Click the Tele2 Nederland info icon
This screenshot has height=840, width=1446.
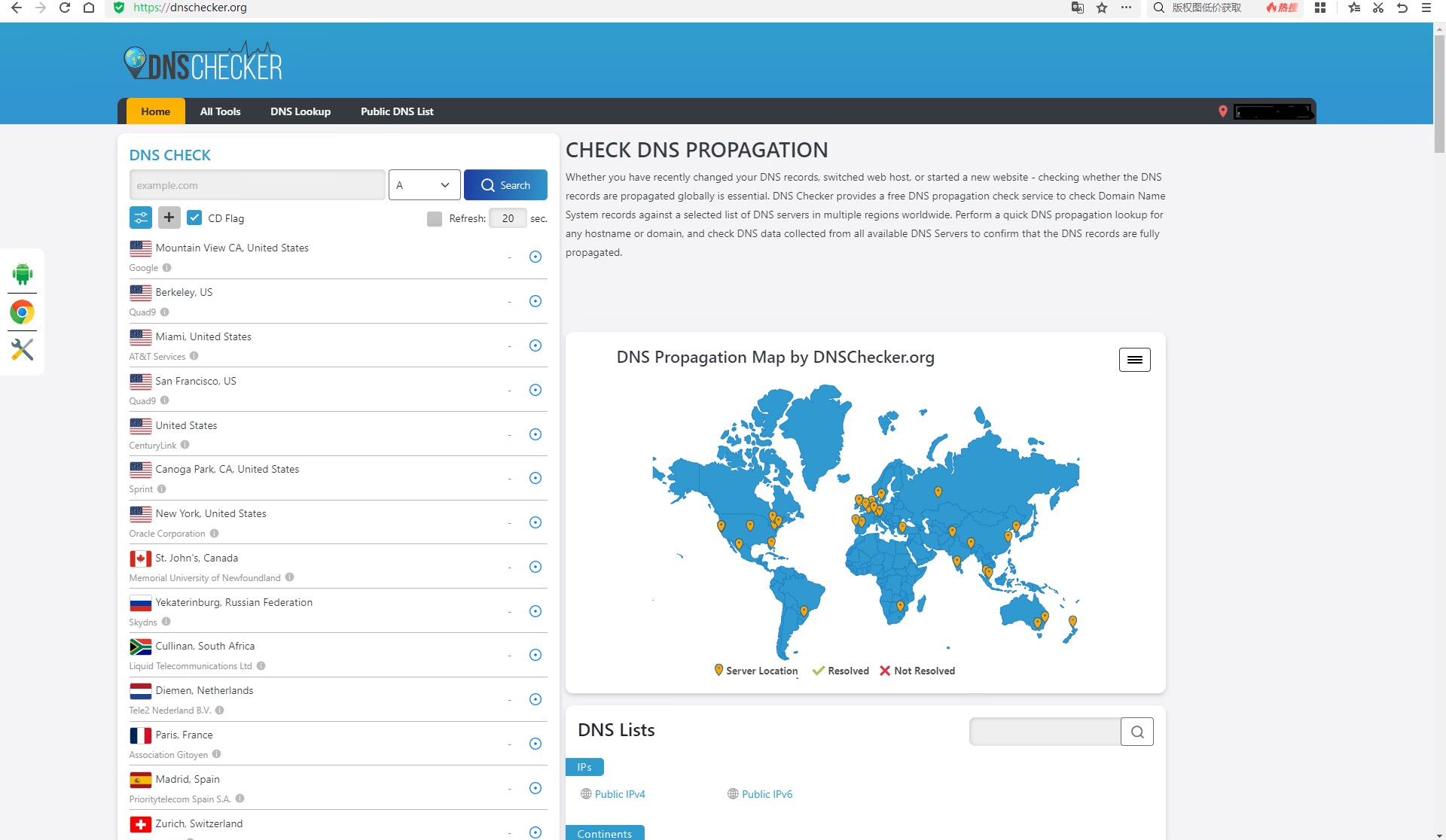tap(220, 711)
